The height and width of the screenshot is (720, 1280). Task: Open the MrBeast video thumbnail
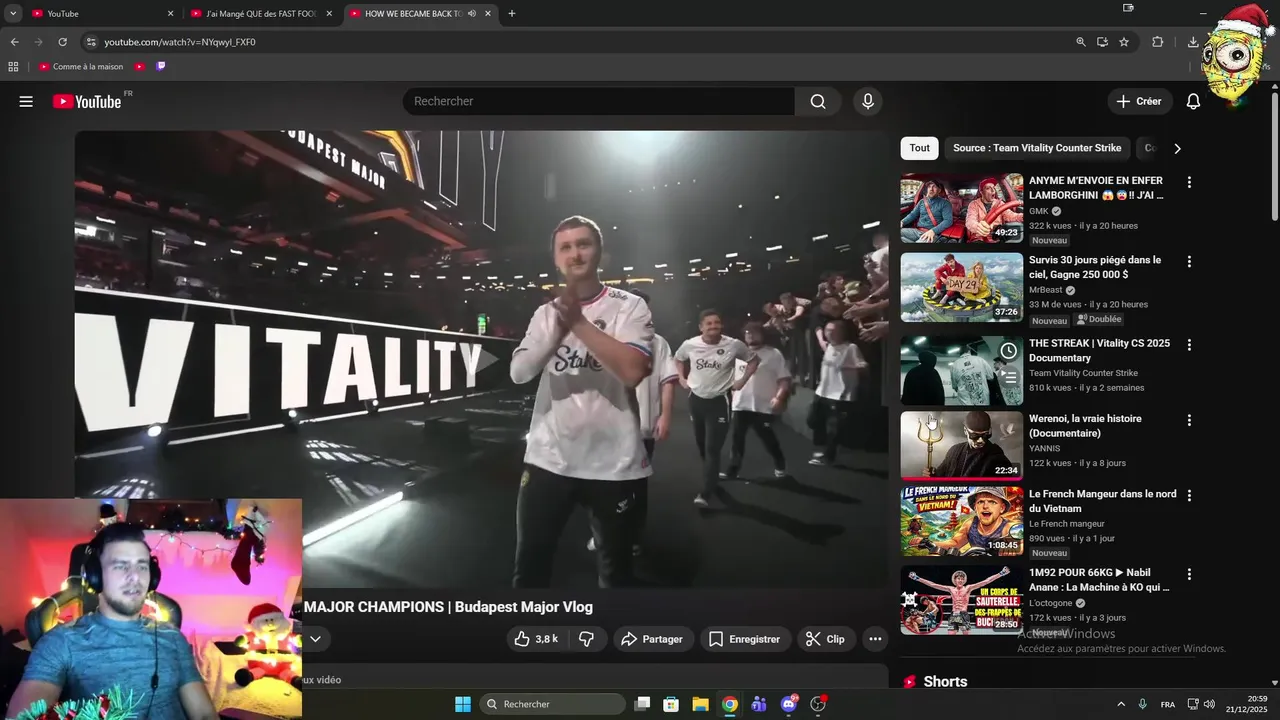tap(962, 287)
